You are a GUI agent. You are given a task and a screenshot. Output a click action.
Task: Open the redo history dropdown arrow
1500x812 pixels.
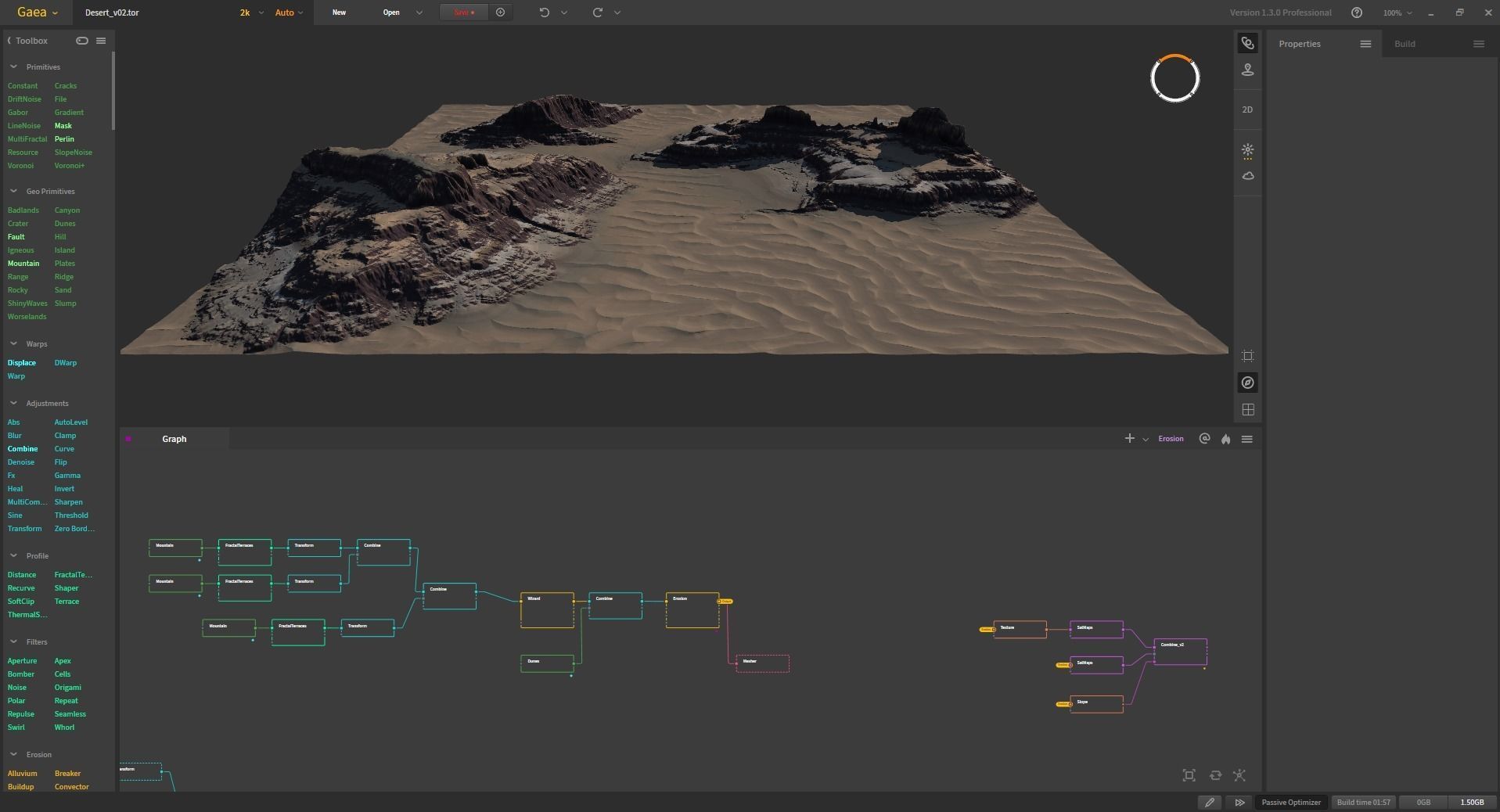(x=617, y=13)
